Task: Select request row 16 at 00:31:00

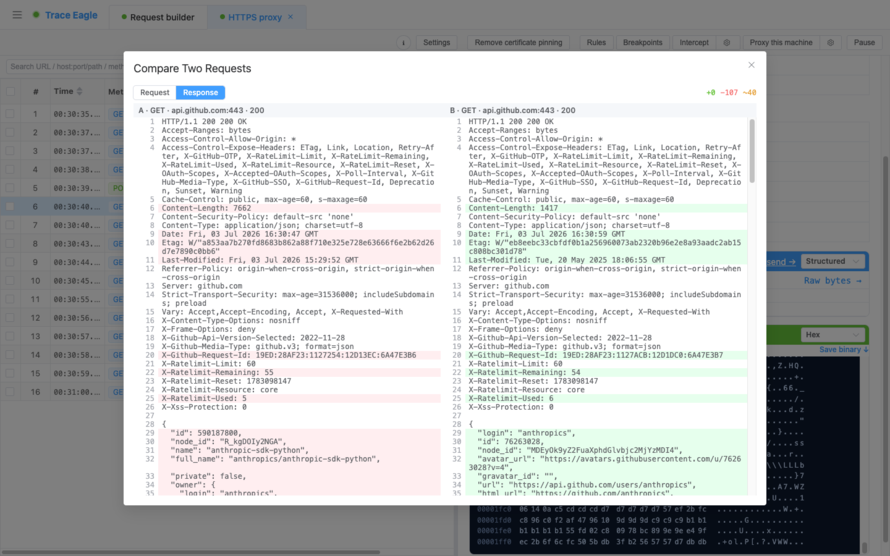Action: (62, 392)
